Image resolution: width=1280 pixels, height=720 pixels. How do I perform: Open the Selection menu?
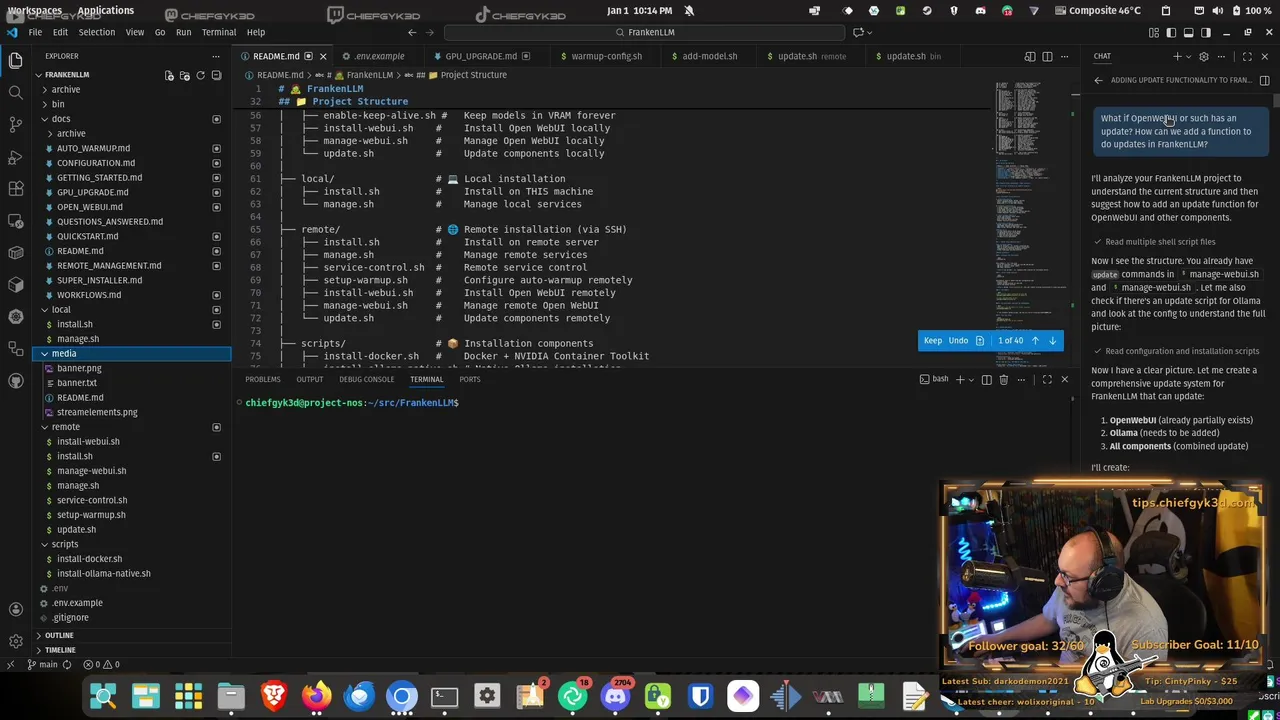[97, 32]
